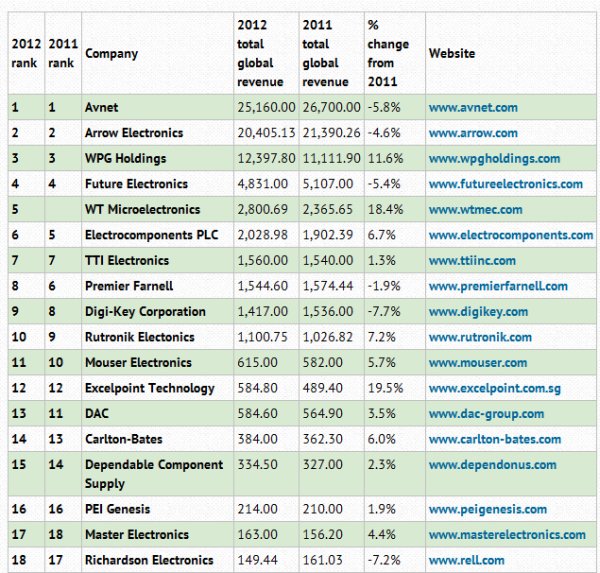Image resolution: width=600 pixels, height=573 pixels.
Task: Open the www.arrow.com link
Action: [x=473, y=133]
